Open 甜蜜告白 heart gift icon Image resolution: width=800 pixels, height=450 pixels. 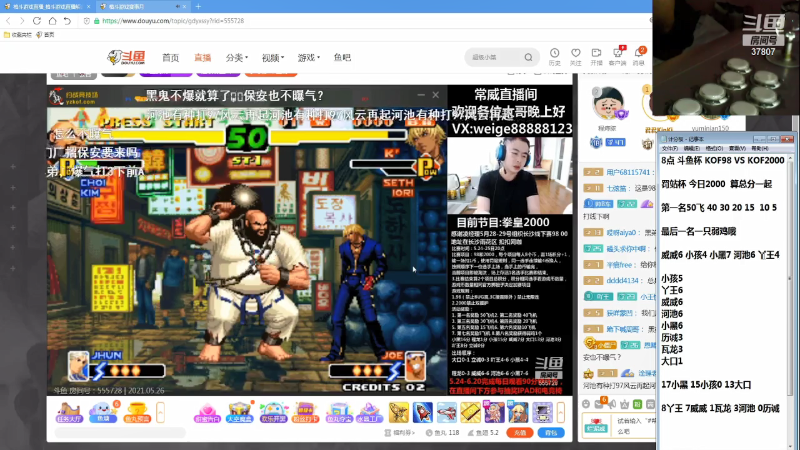coord(207,413)
